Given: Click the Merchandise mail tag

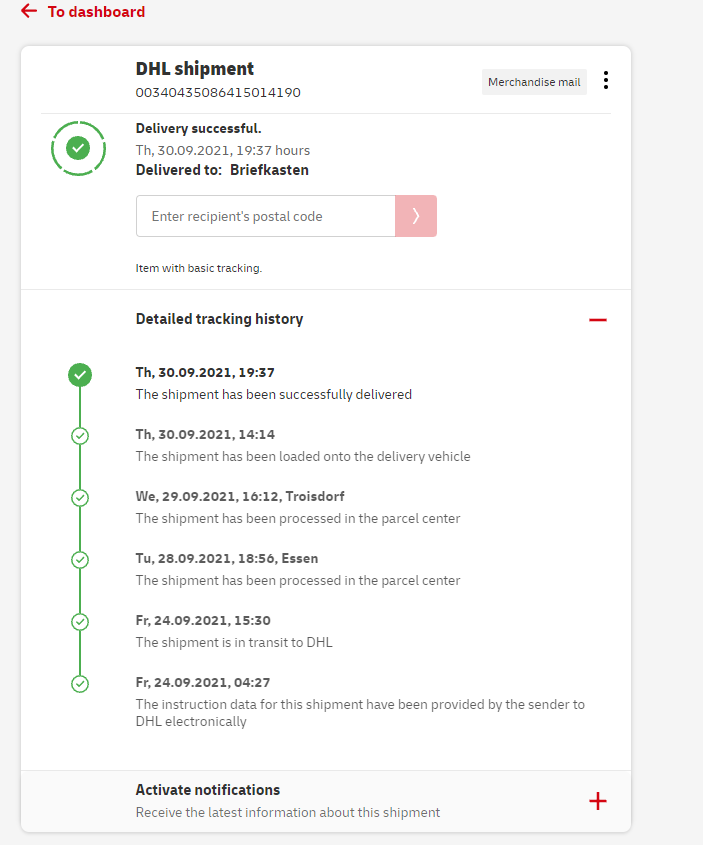Looking at the screenshot, I should coord(534,82).
